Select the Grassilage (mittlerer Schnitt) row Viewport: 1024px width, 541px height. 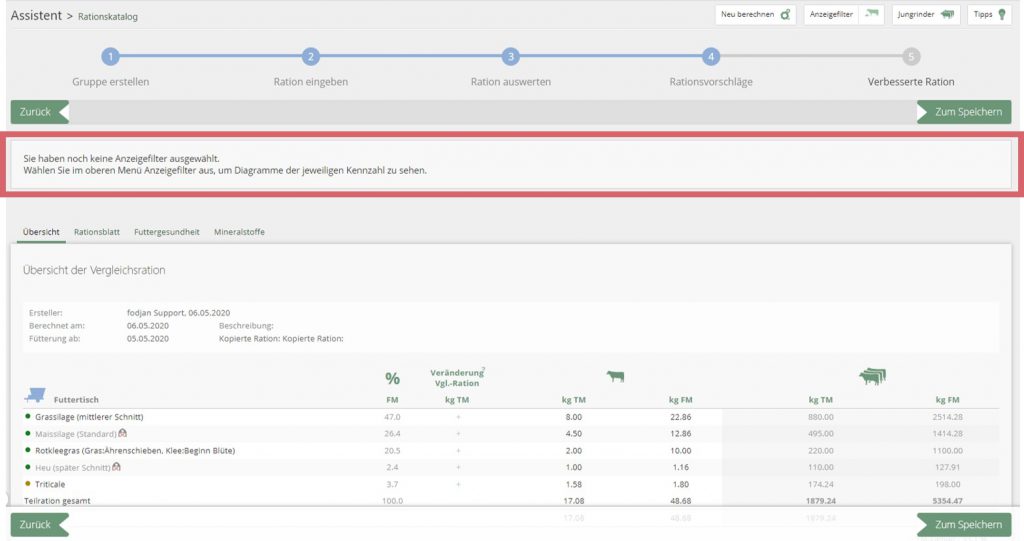[x=511, y=417]
